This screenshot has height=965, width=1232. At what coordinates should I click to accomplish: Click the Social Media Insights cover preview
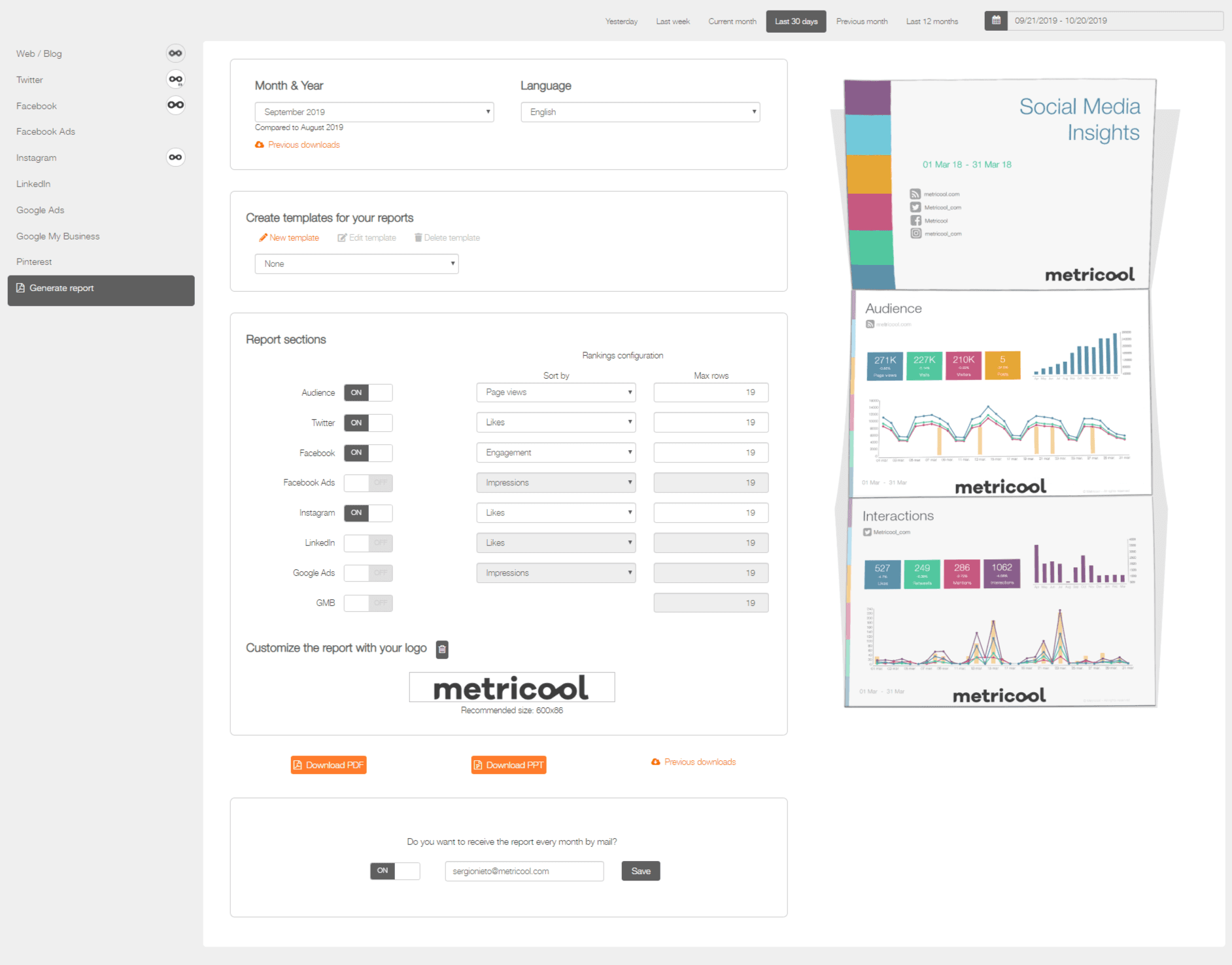pyautogui.click(x=1001, y=184)
